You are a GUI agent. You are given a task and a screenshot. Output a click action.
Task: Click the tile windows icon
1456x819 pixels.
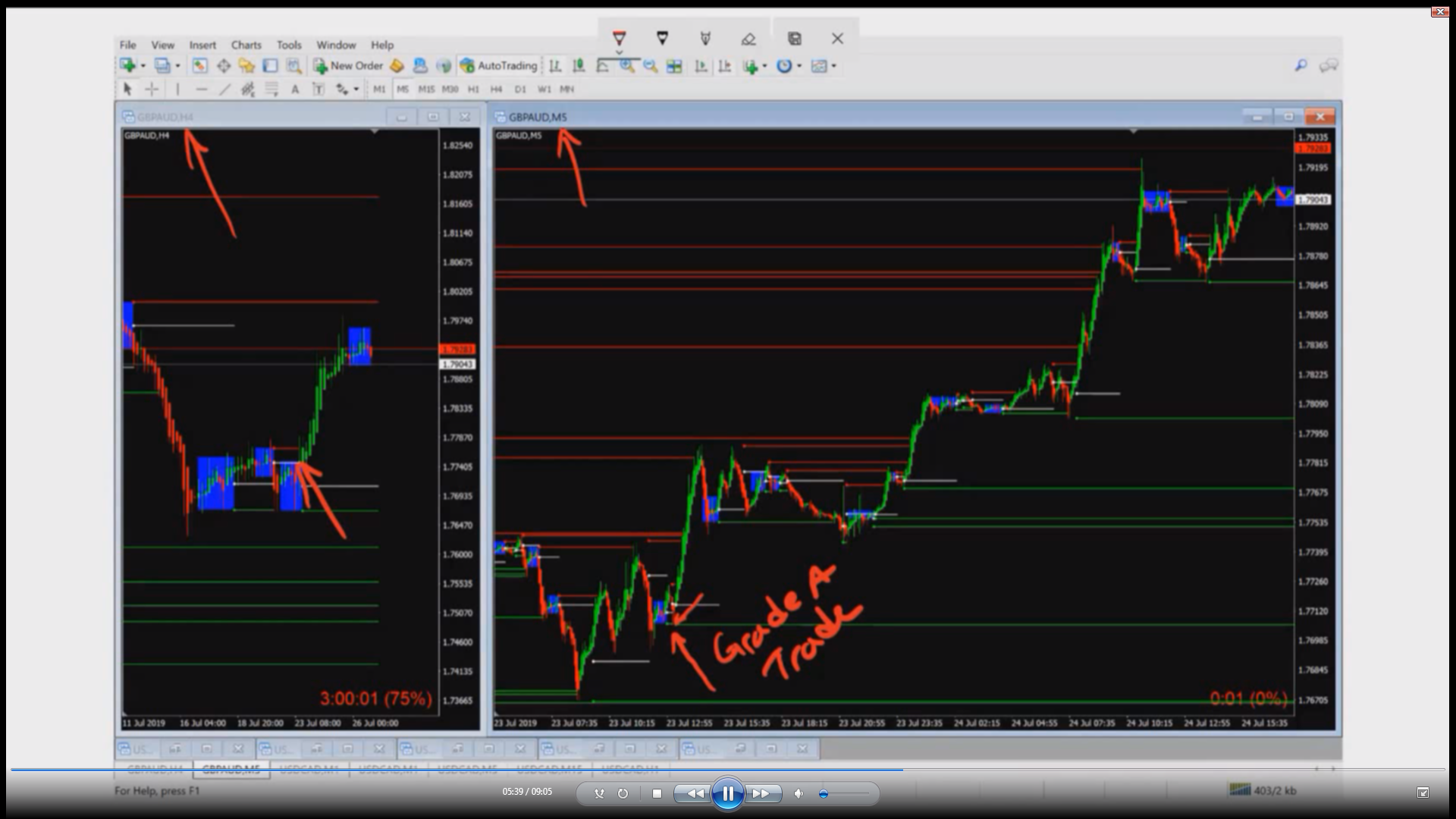tap(673, 66)
